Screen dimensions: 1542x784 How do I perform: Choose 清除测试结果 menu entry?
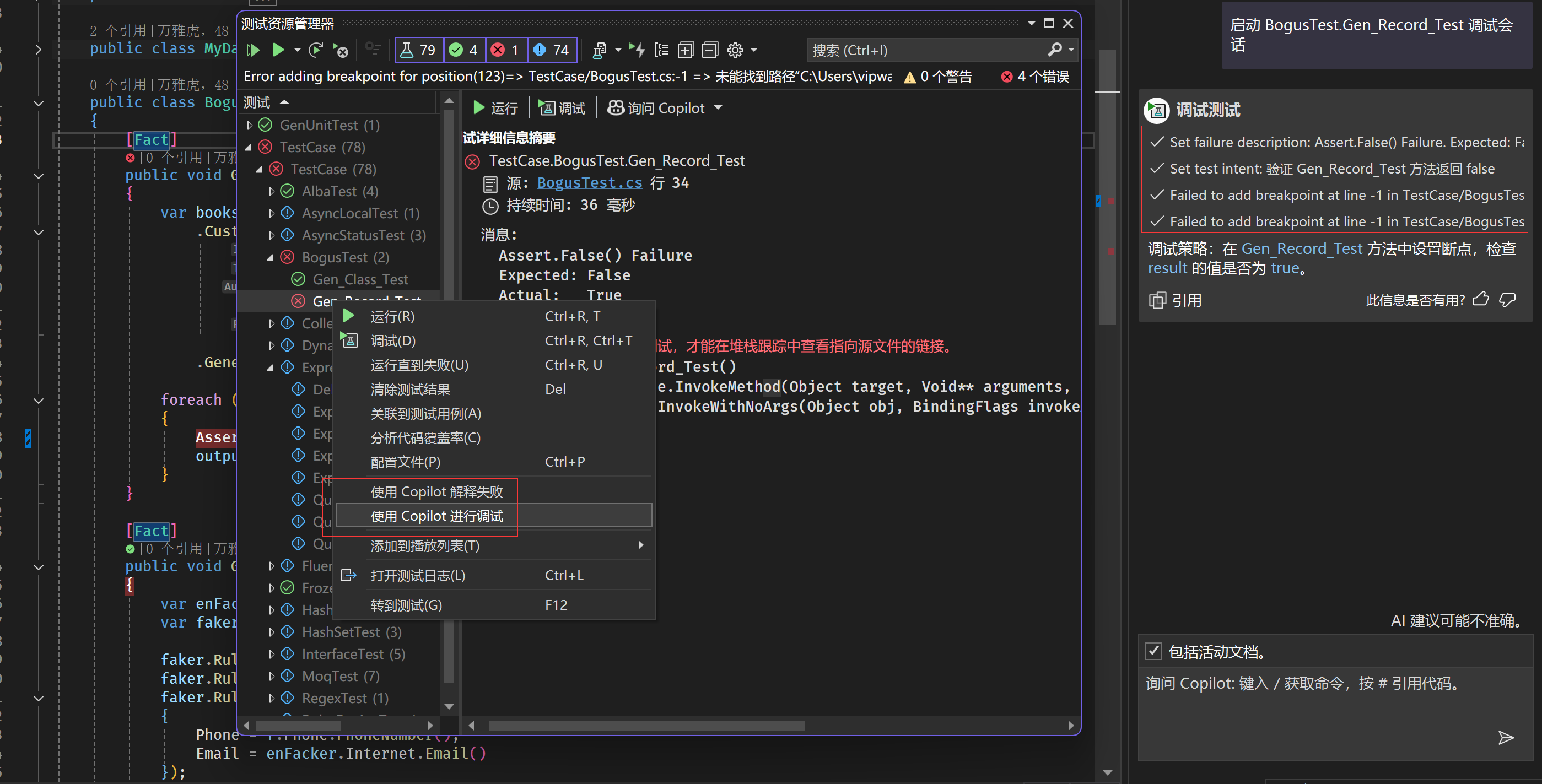pos(494,390)
